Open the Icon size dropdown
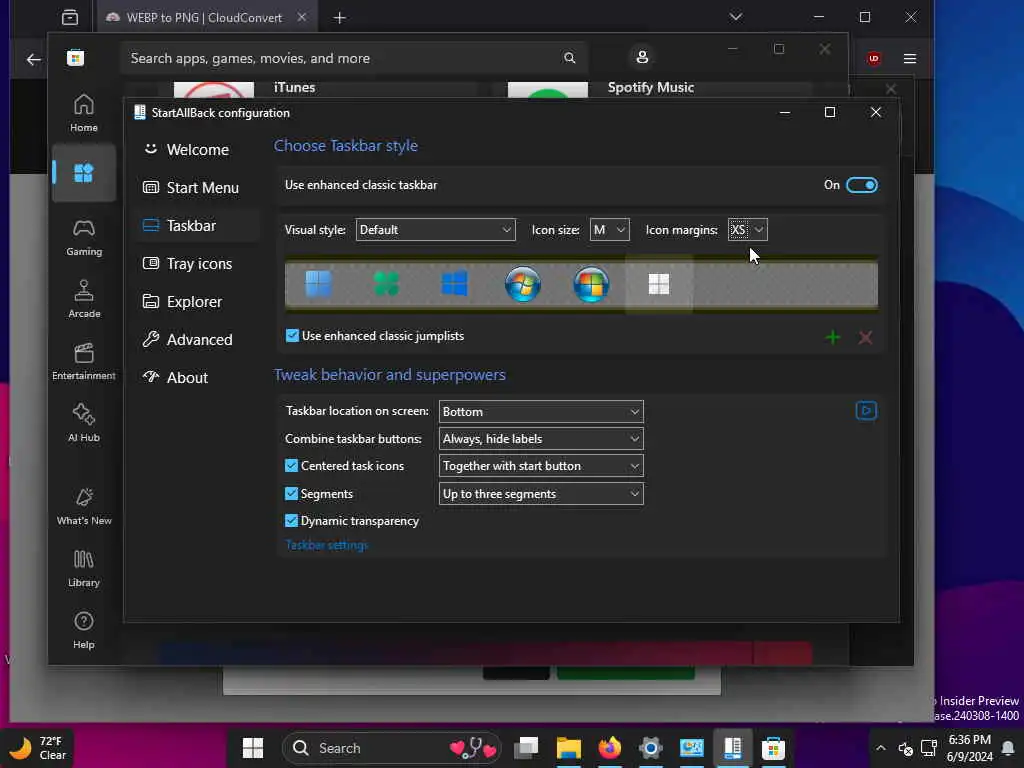Viewport: 1024px width, 768px height. (609, 230)
